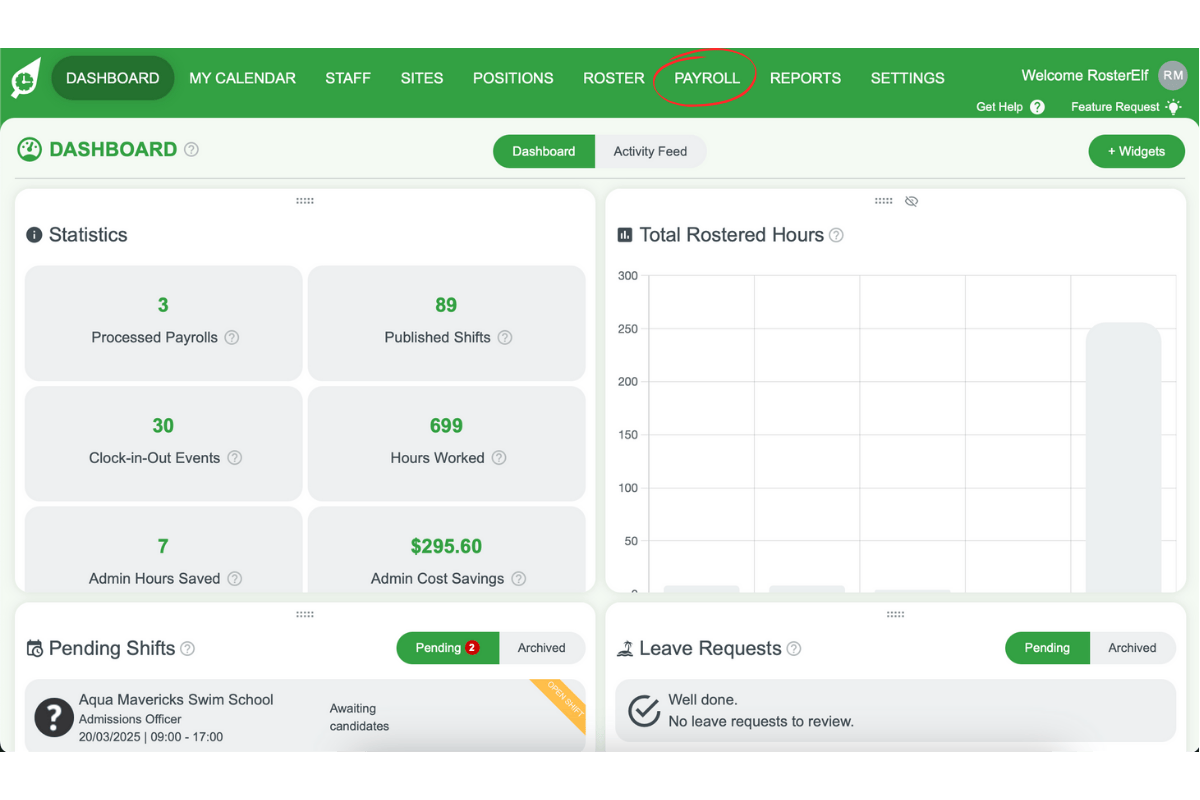1200x800 pixels.
Task: Open the Payroll menu item
Action: pos(706,78)
